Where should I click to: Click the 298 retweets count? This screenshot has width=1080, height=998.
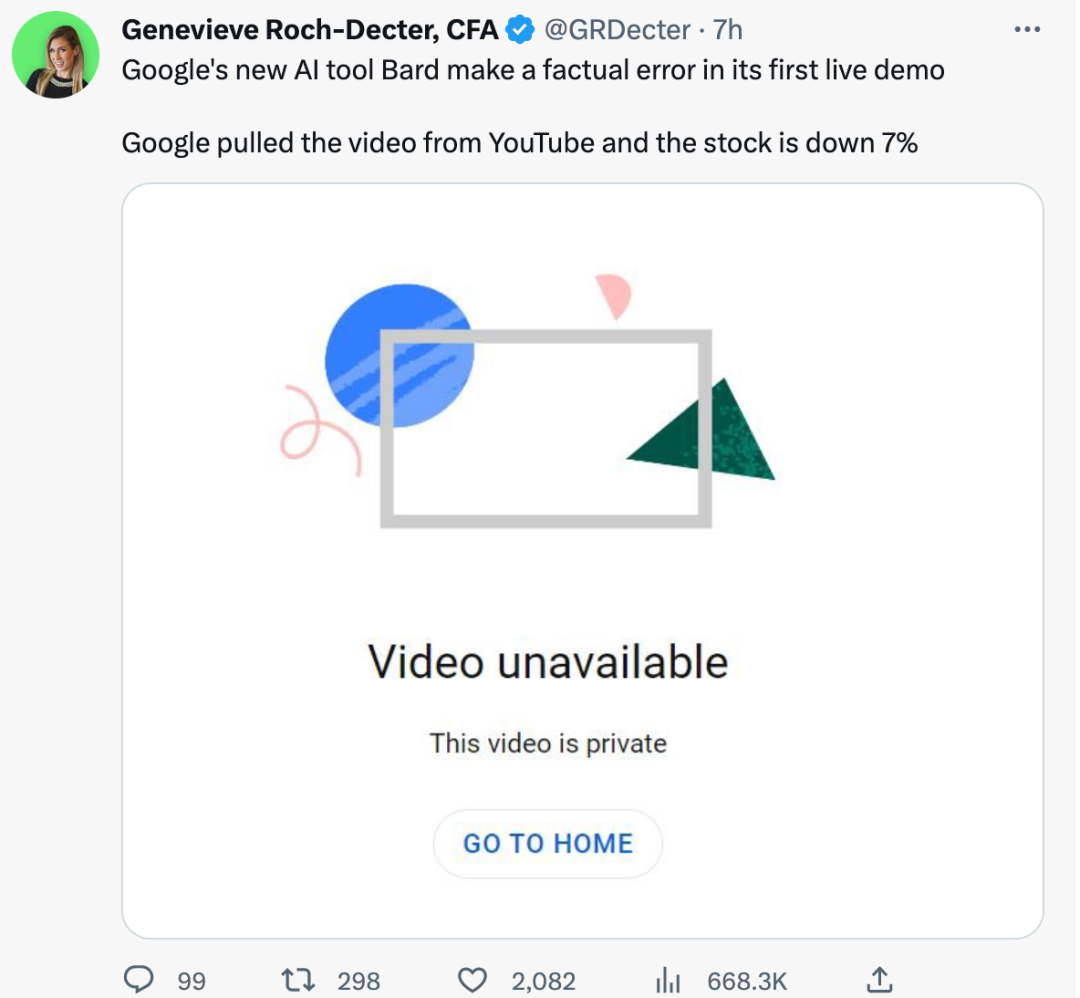coord(359,981)
